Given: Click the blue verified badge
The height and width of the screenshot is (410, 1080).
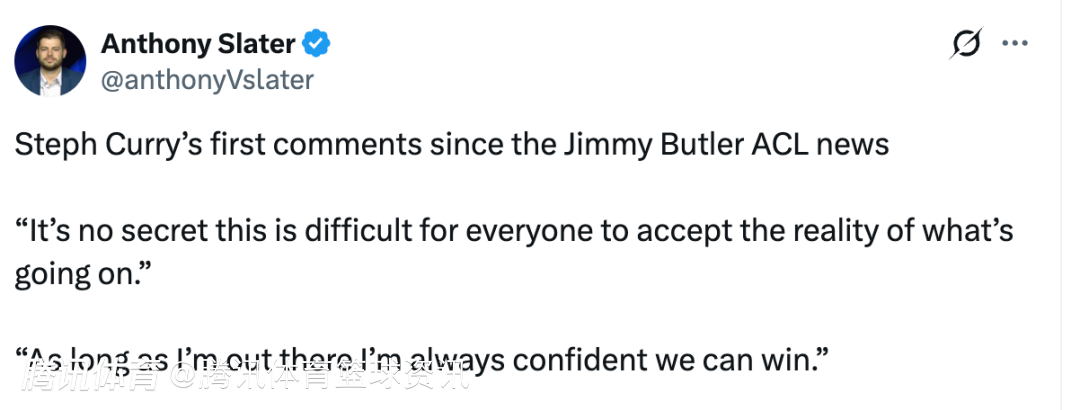Looking at the screenshot, I should [318, 44].
